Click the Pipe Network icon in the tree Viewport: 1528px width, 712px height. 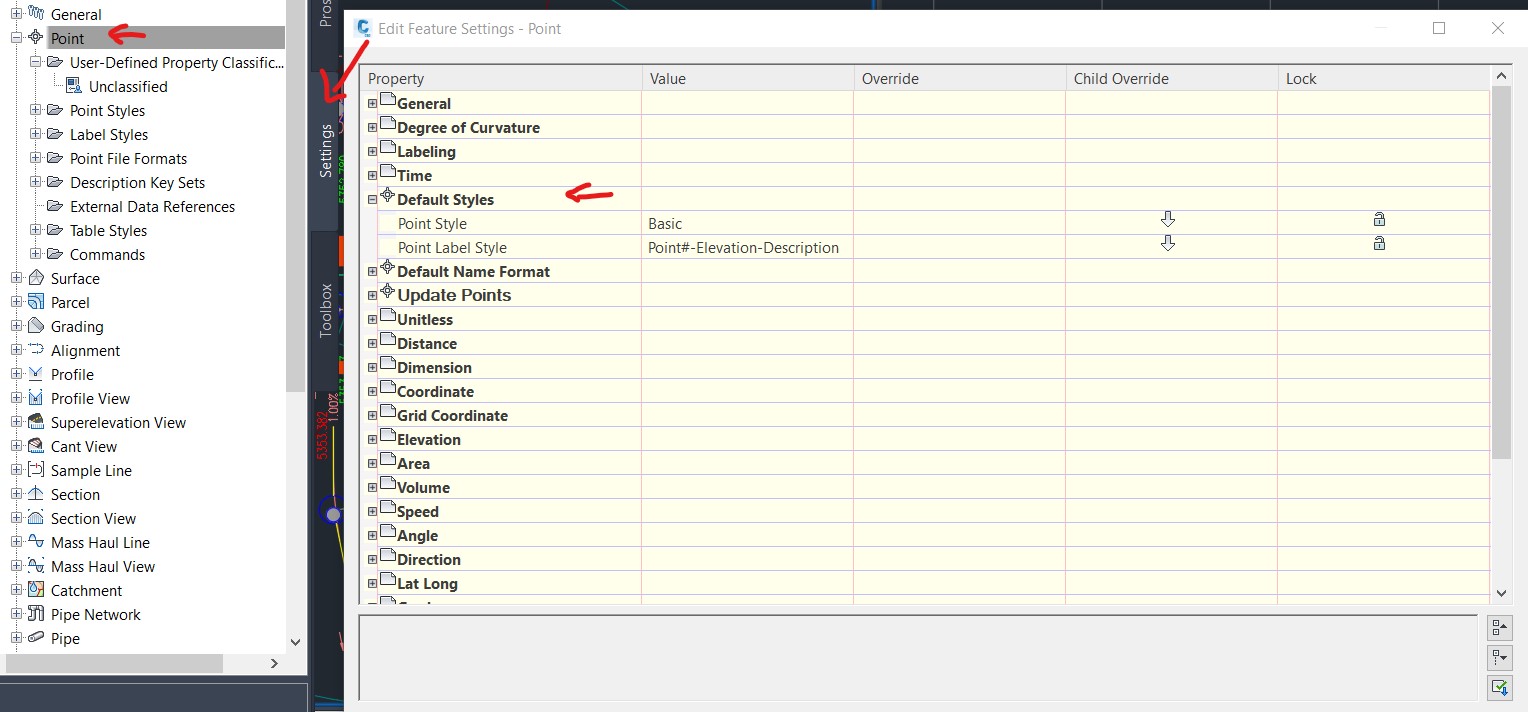coord(38,614)
